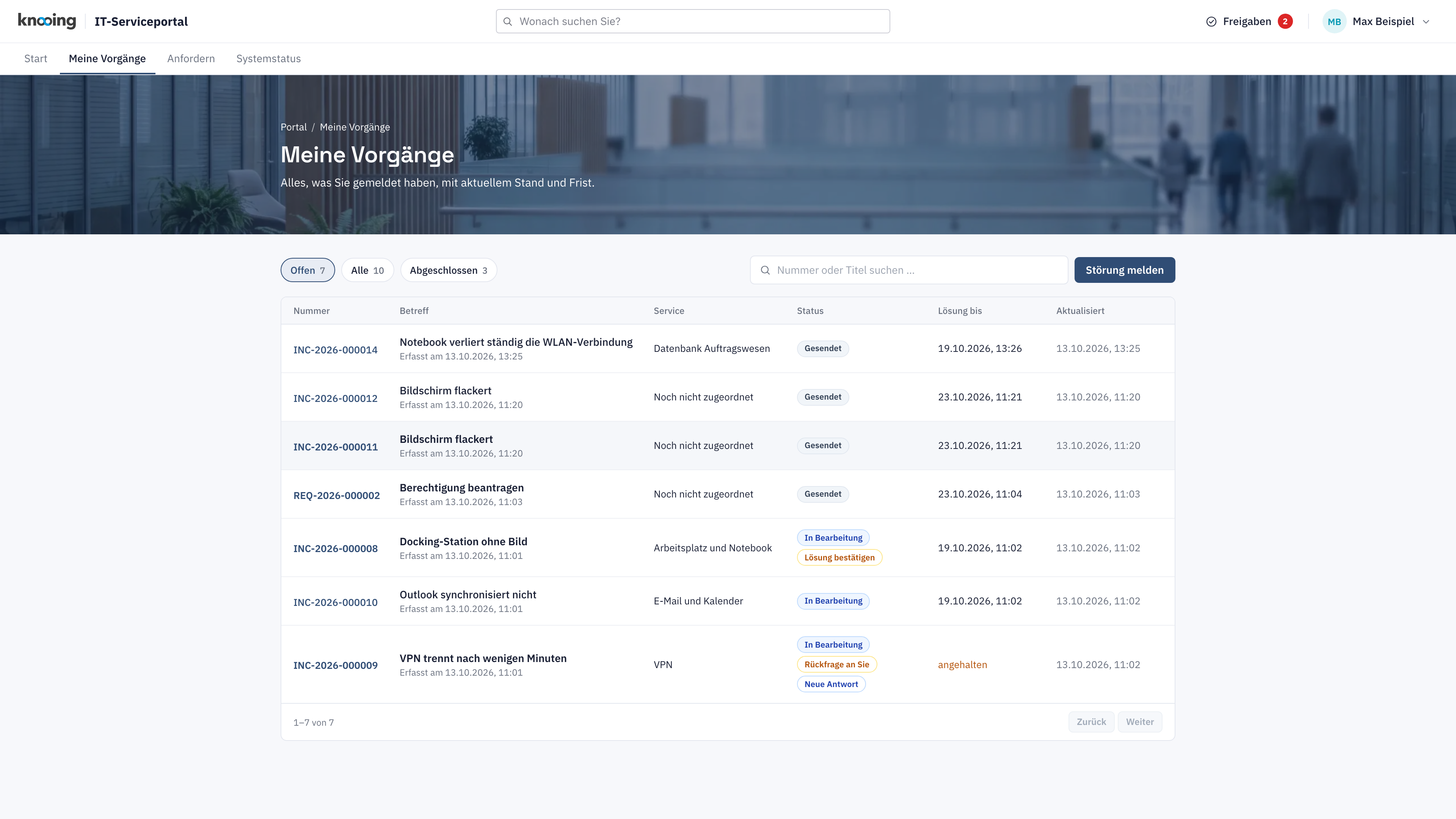The height and width of the screenshot is (819, 1456).
Task: Click the Lösung bis column header
Action: pos(960,311)
